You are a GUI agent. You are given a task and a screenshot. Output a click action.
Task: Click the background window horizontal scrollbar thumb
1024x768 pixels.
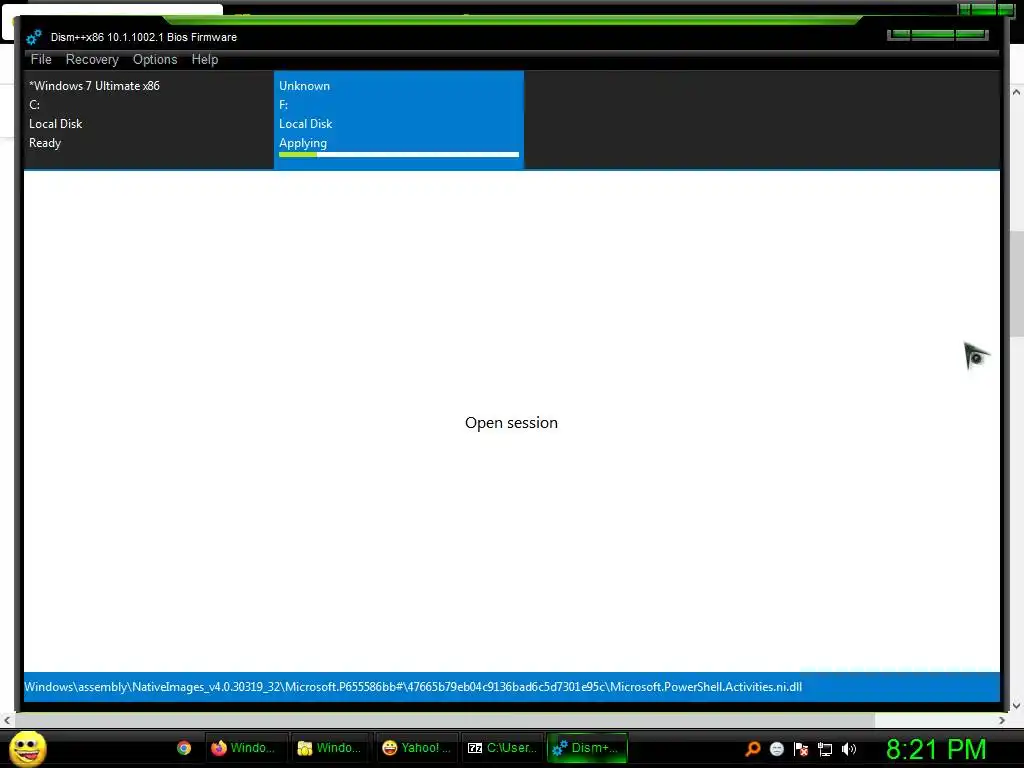[x=444, y=720]
